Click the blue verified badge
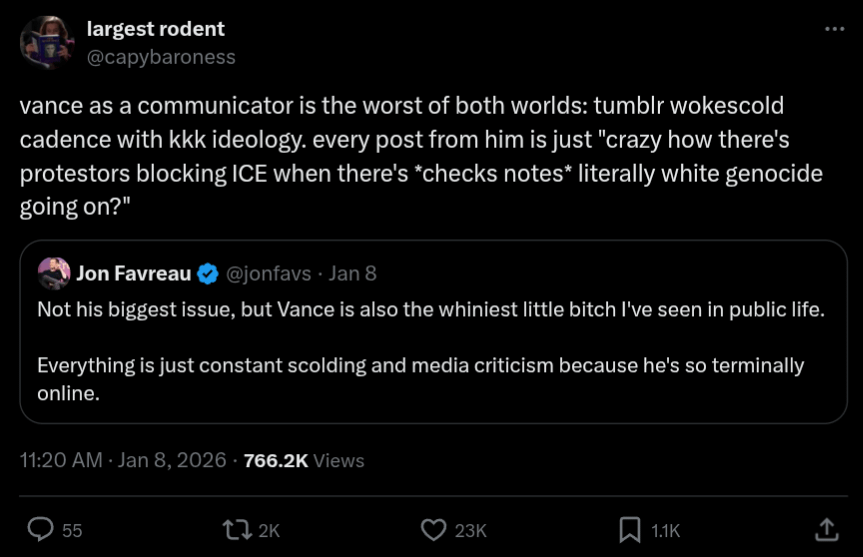 [x=208, y=273]
